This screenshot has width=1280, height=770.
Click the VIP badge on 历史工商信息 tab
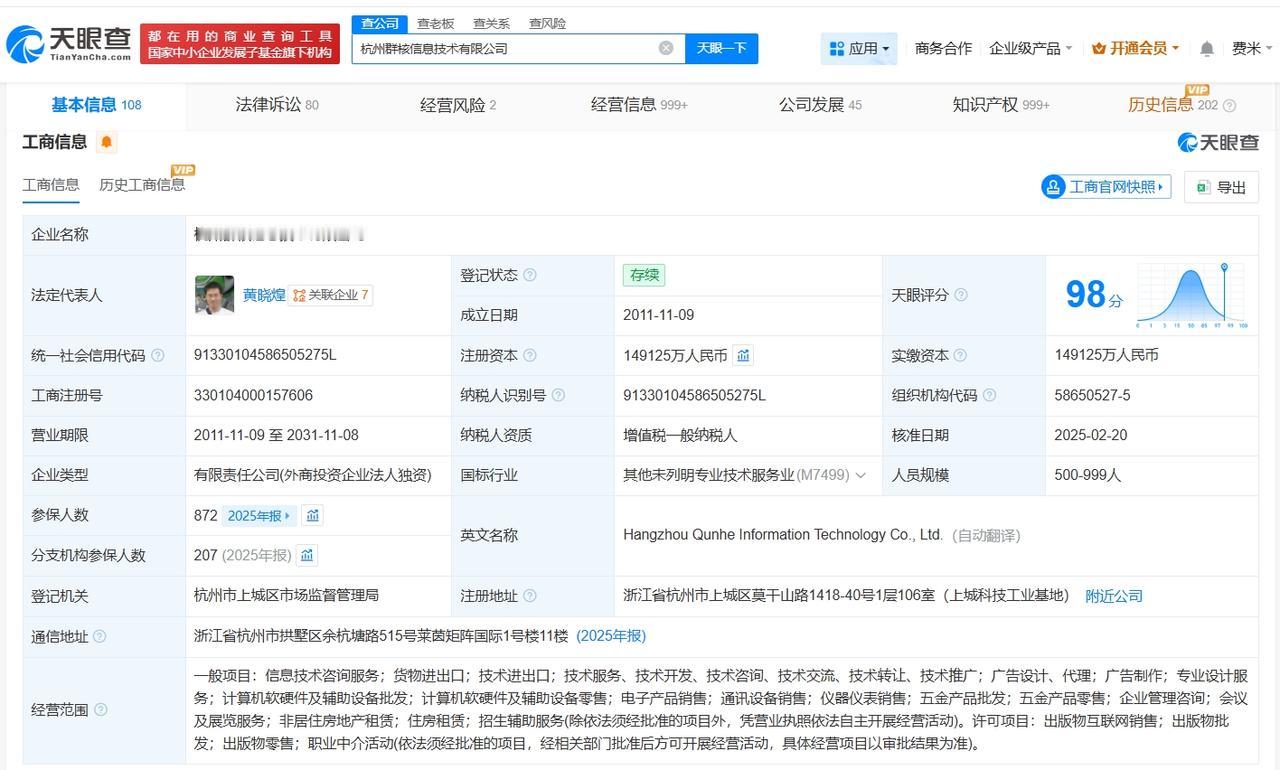pyautogui.click(x=183, y=170)
